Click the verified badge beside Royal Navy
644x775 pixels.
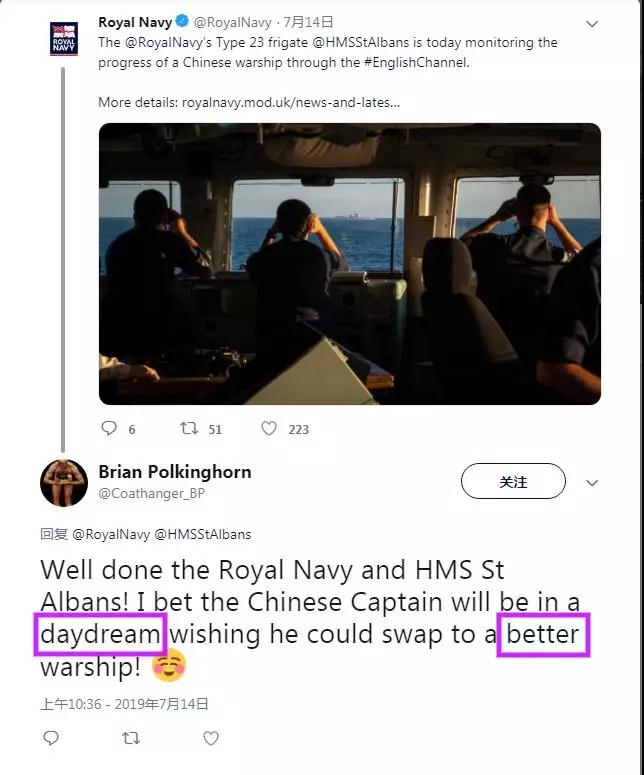[183, 21]
